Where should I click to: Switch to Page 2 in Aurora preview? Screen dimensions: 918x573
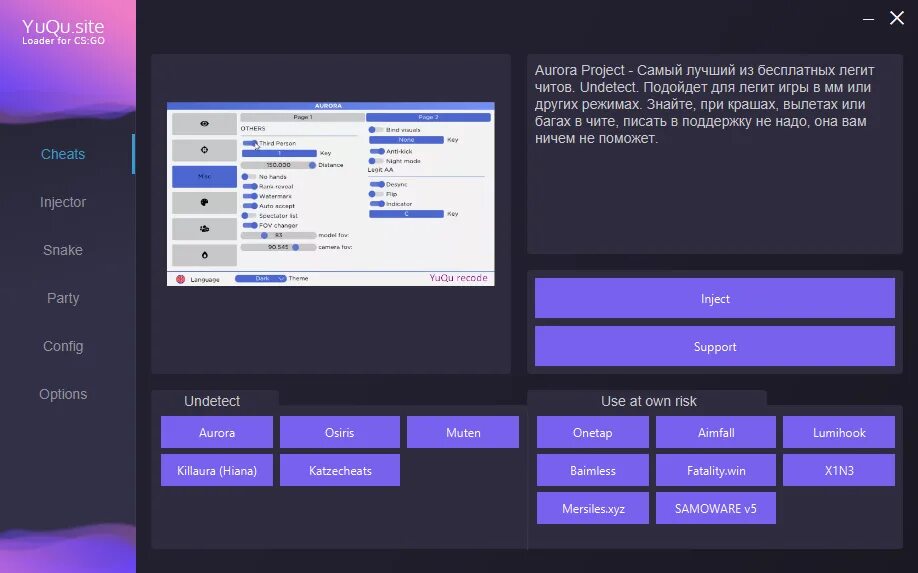pos(428,117)
